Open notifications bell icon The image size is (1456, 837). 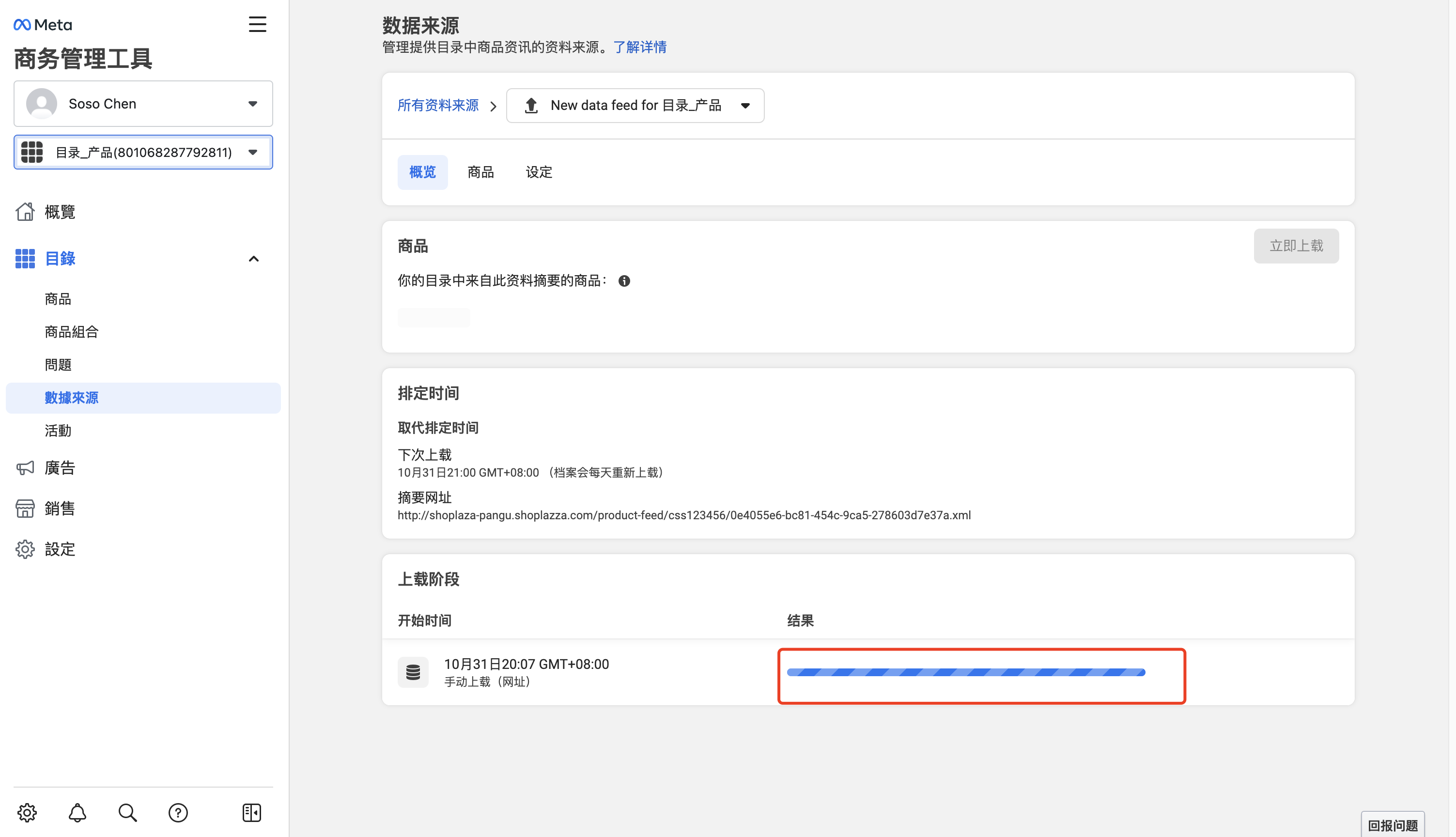point(77,812)
